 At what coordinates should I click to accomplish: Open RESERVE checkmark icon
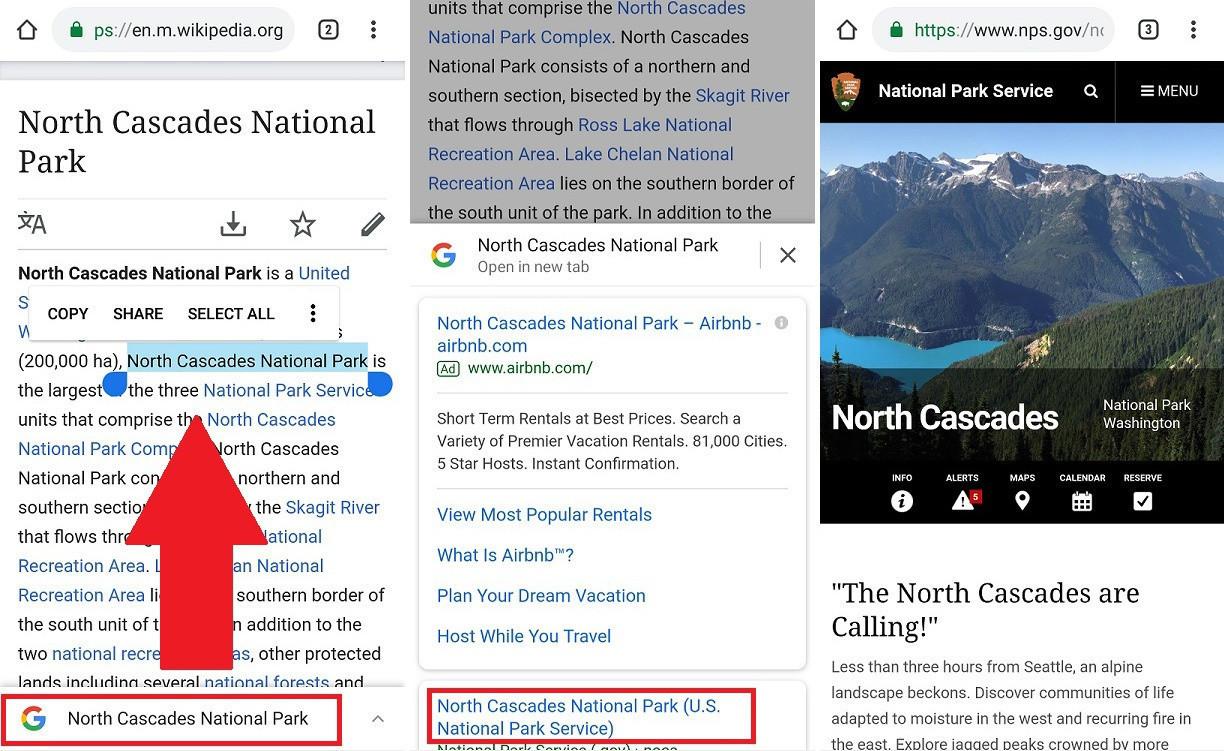(x=1143, y=493)
